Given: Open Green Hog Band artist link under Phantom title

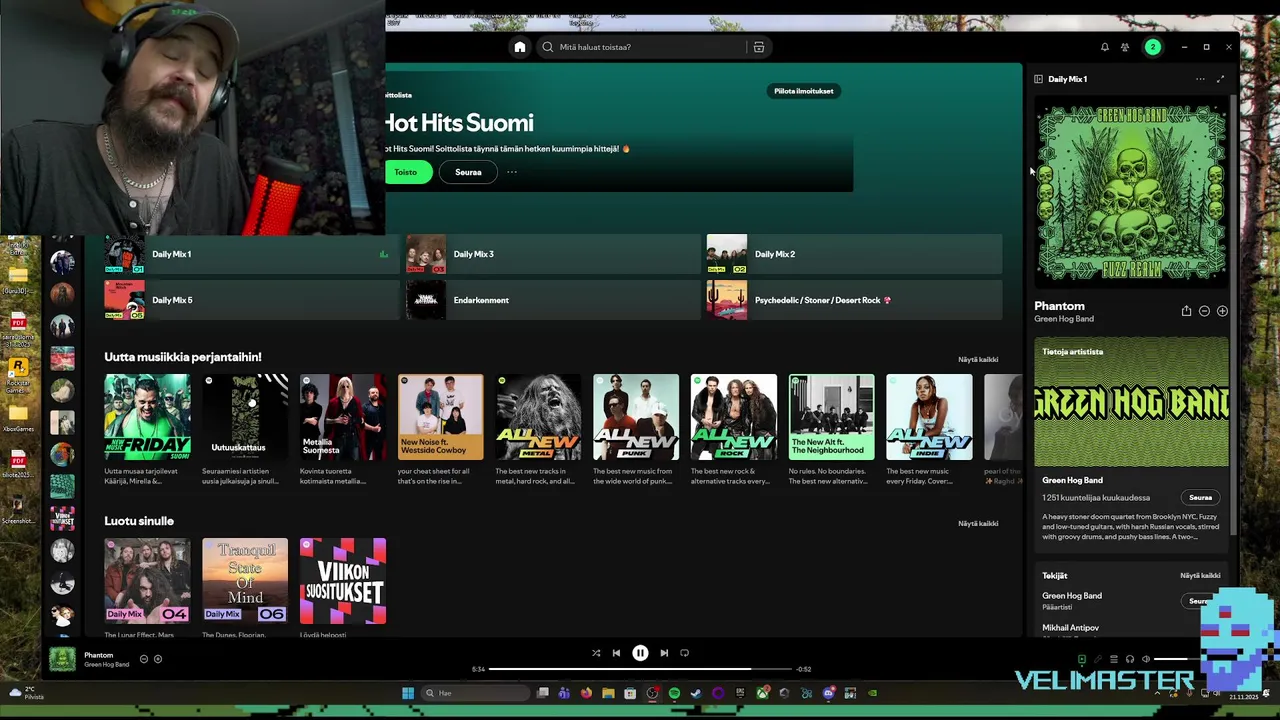Looking at the screenshot, I should pos(1064,319).
